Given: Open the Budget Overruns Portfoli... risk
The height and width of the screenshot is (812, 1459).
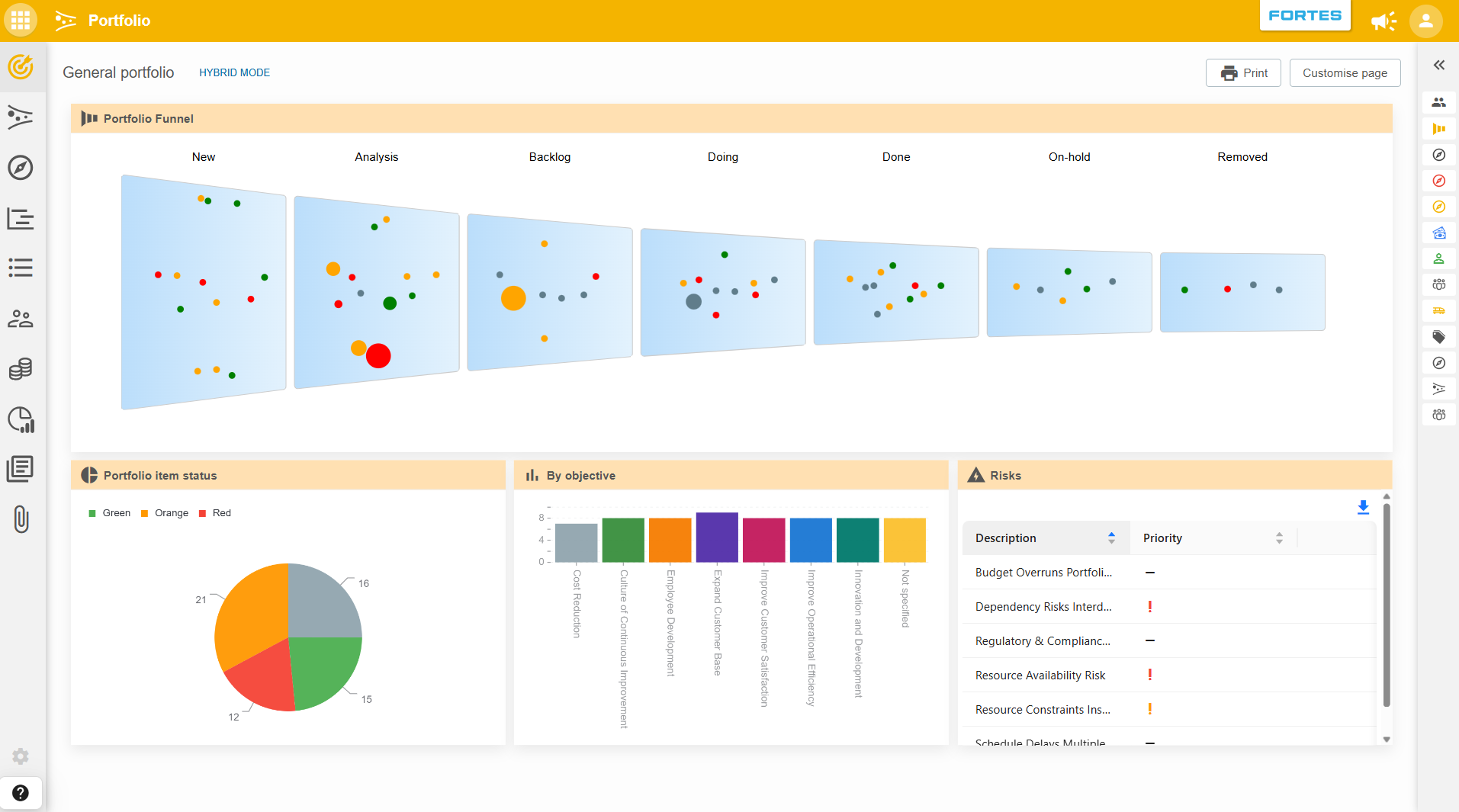Looking at the screenshot, I should click(1043, 573).
